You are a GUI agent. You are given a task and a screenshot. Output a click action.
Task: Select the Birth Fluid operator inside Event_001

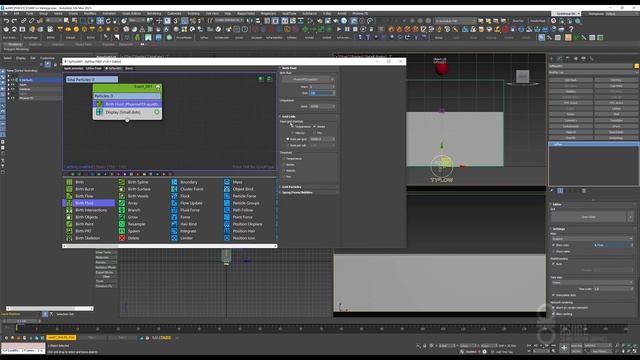(x=127, y=104)
